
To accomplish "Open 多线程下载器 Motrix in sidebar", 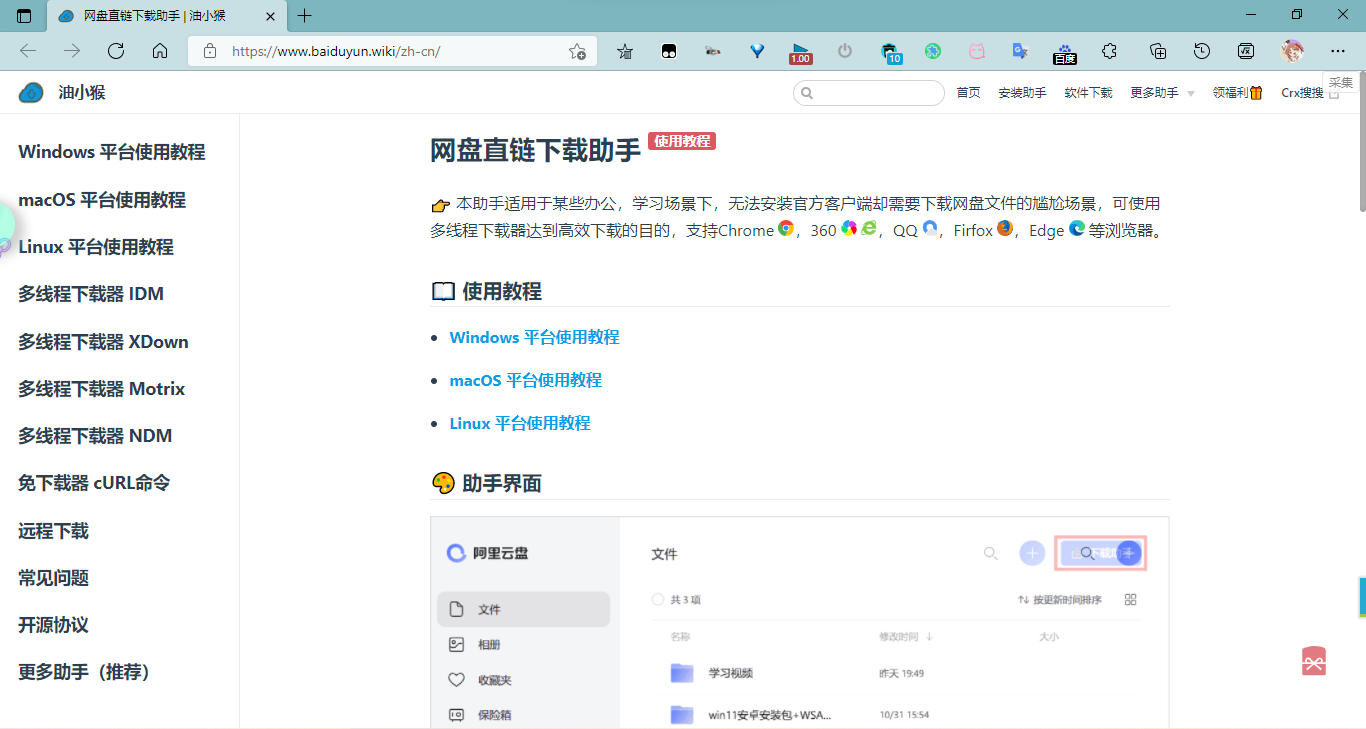I will point(102,389).
